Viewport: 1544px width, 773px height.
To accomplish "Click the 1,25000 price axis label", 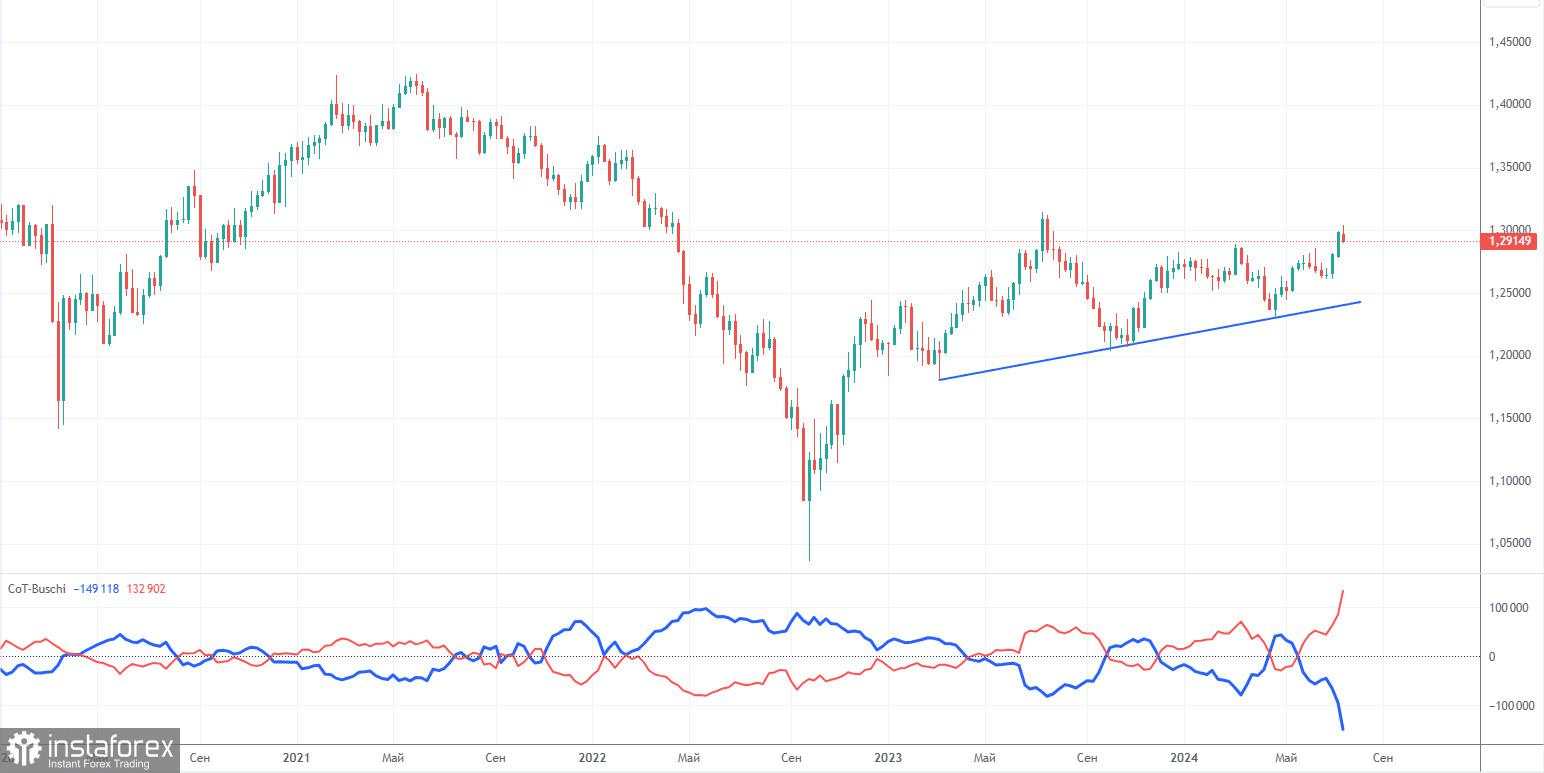I will pyautogui.click(x=1511, y=293).
